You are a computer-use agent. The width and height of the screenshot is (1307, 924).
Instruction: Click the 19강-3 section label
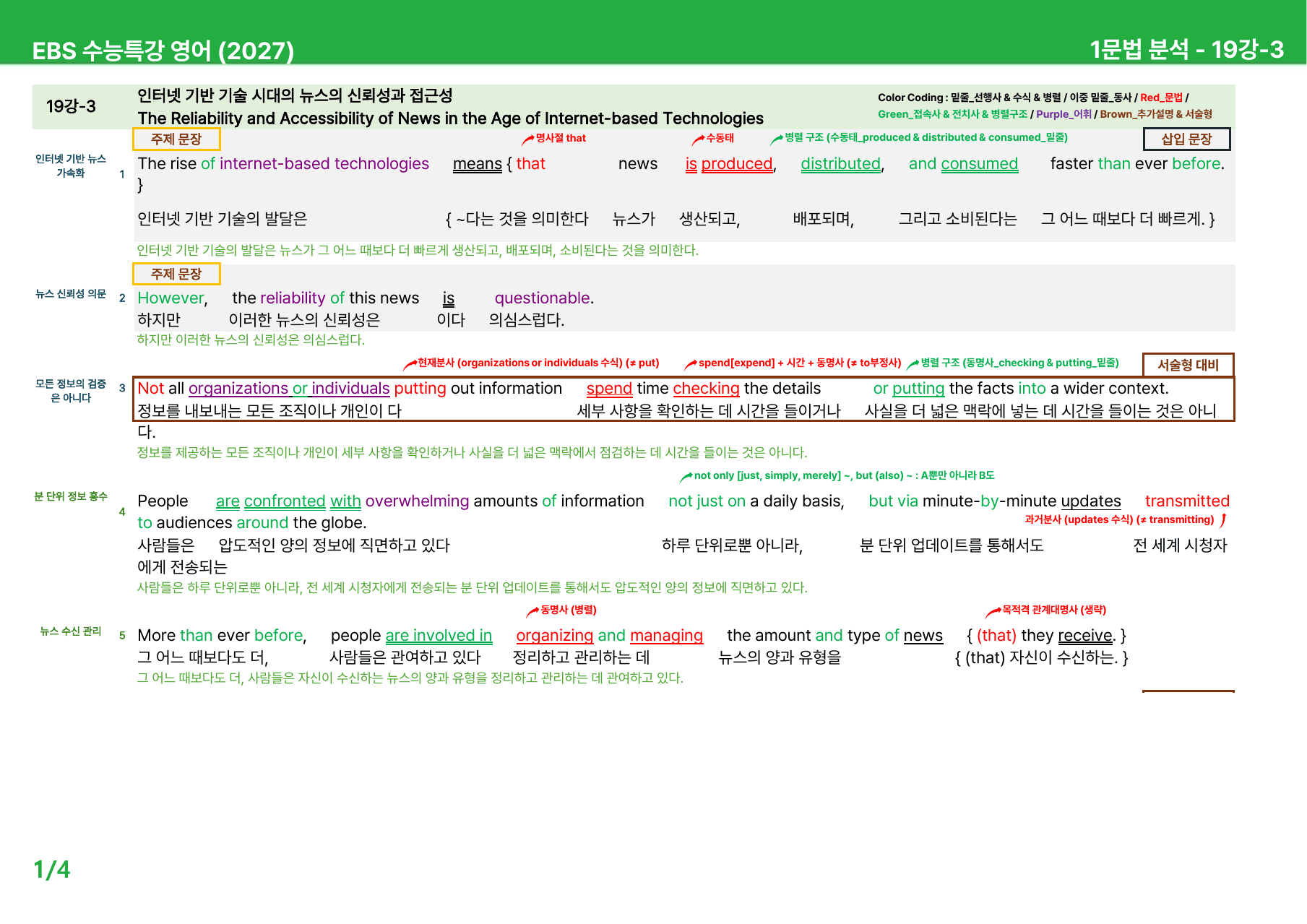[x=71, y=107]
